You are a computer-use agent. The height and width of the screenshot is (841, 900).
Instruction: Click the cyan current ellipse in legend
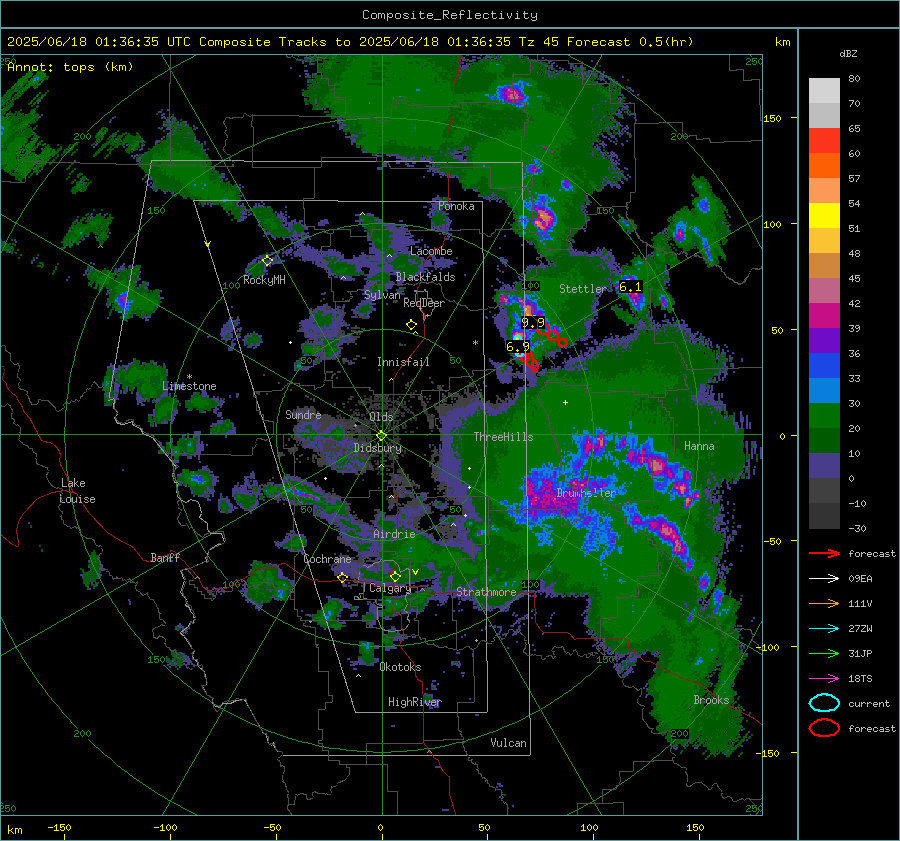pos(824,703)
